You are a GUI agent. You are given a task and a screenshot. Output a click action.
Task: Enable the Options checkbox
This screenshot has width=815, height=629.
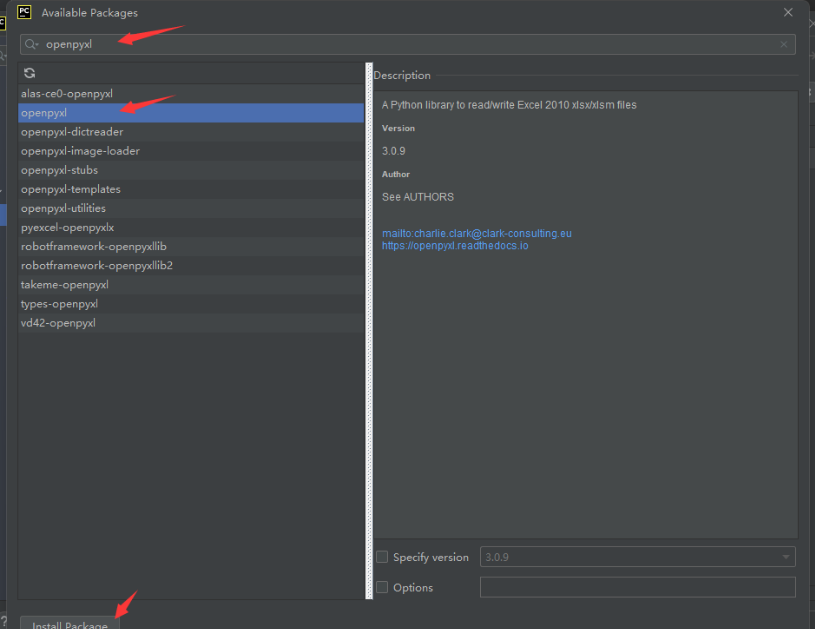click(x=382, y=587)
